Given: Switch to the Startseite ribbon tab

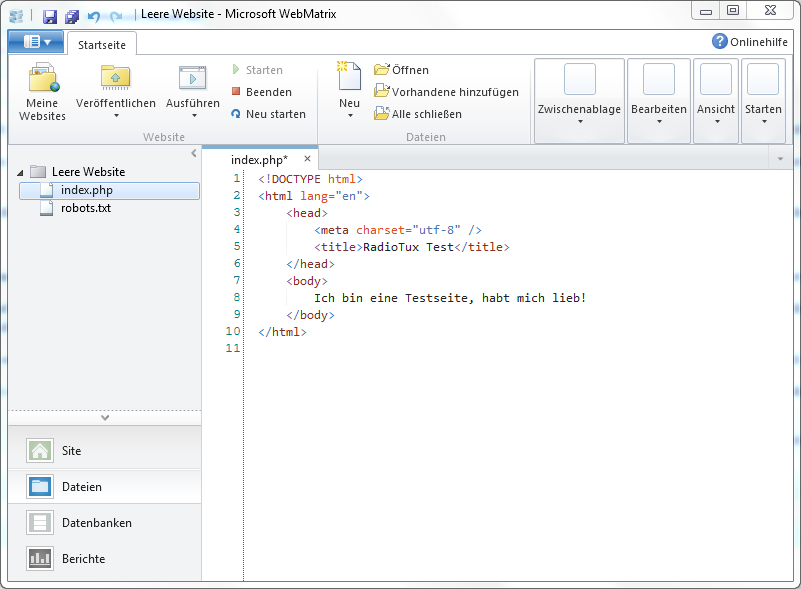Looking at the screenshot, I should tap(102, 45).
